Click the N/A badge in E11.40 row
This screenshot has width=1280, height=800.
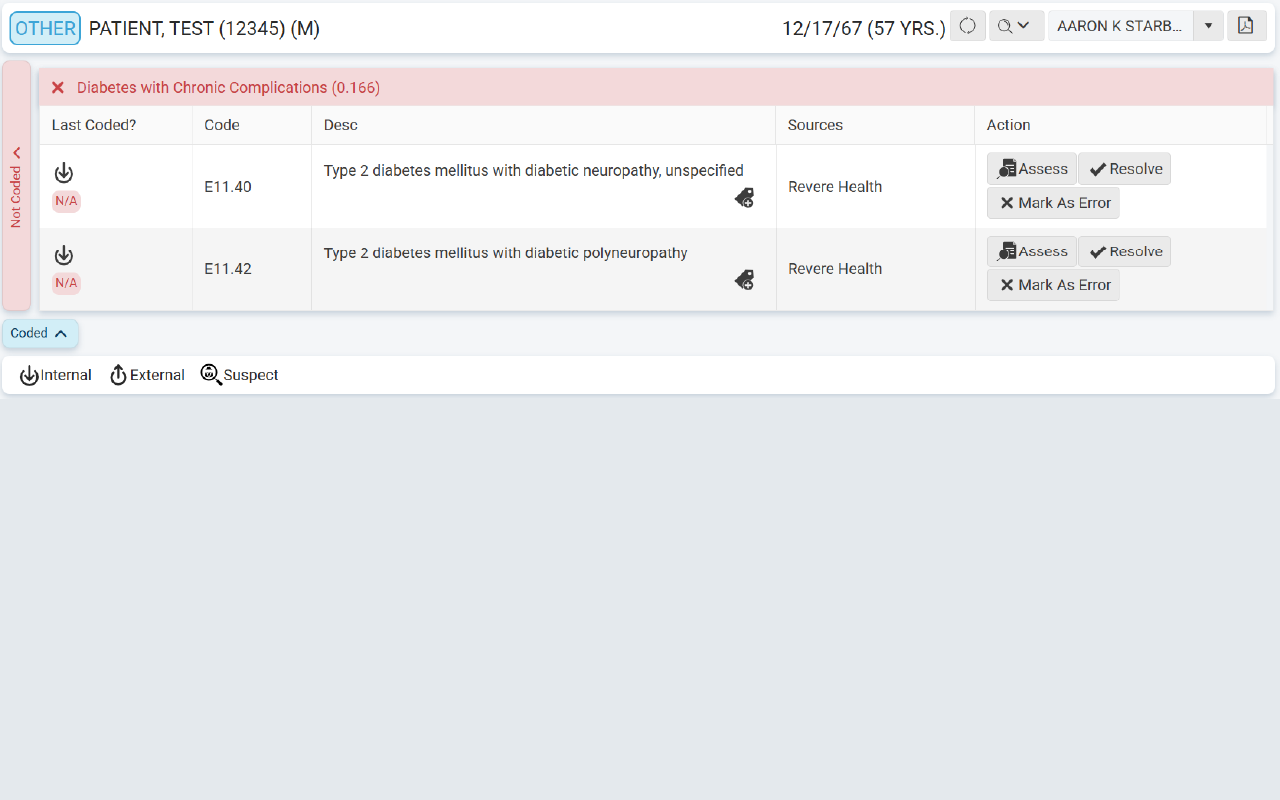(66, 201)
